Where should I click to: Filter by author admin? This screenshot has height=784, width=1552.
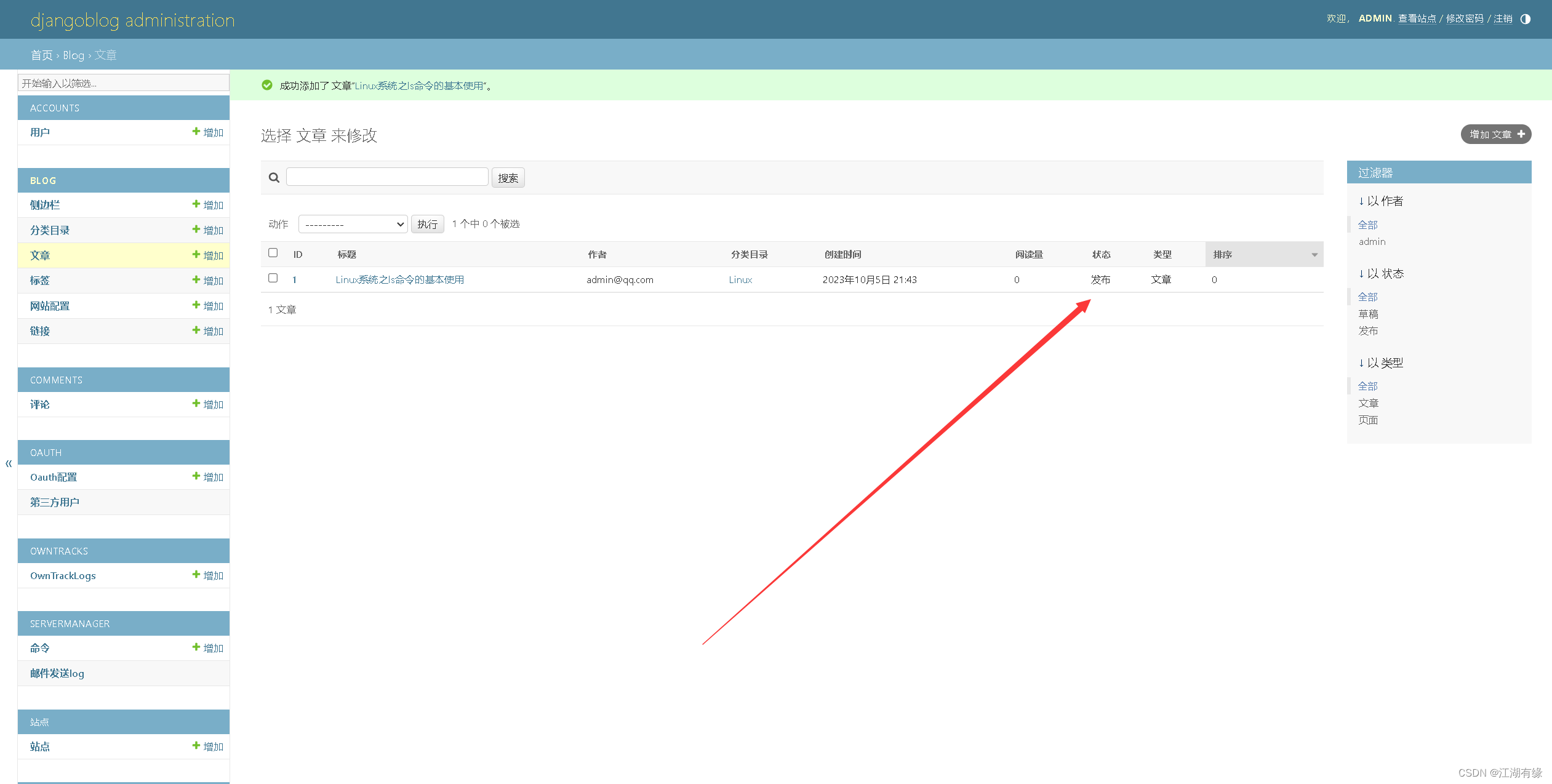tap(1372, 242)
